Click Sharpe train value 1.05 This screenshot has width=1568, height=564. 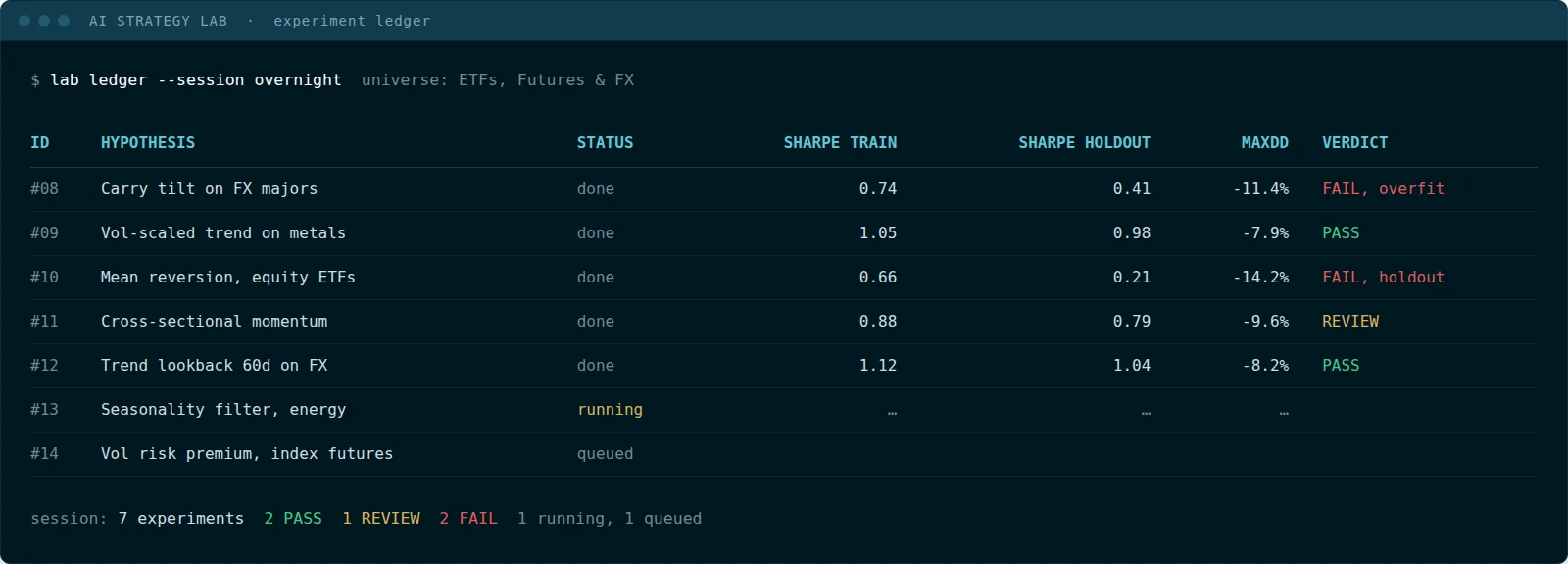(x=878, y=233)
